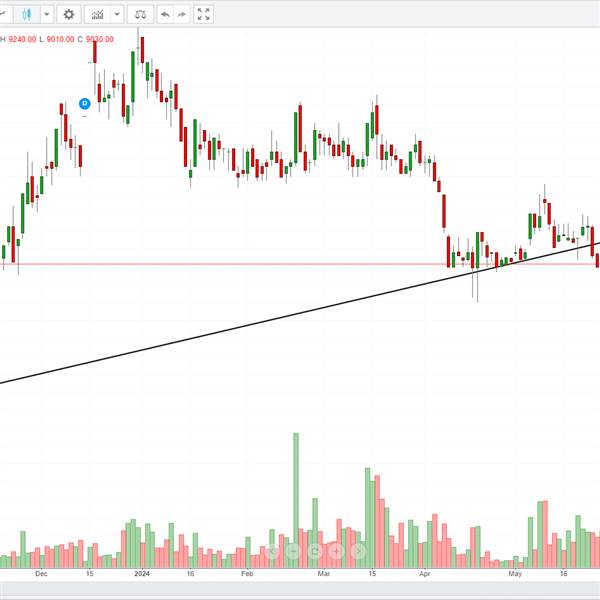Click the Mar time axis label
The image size is (600, 600).
pyautogui.click(x=324, y=574)
